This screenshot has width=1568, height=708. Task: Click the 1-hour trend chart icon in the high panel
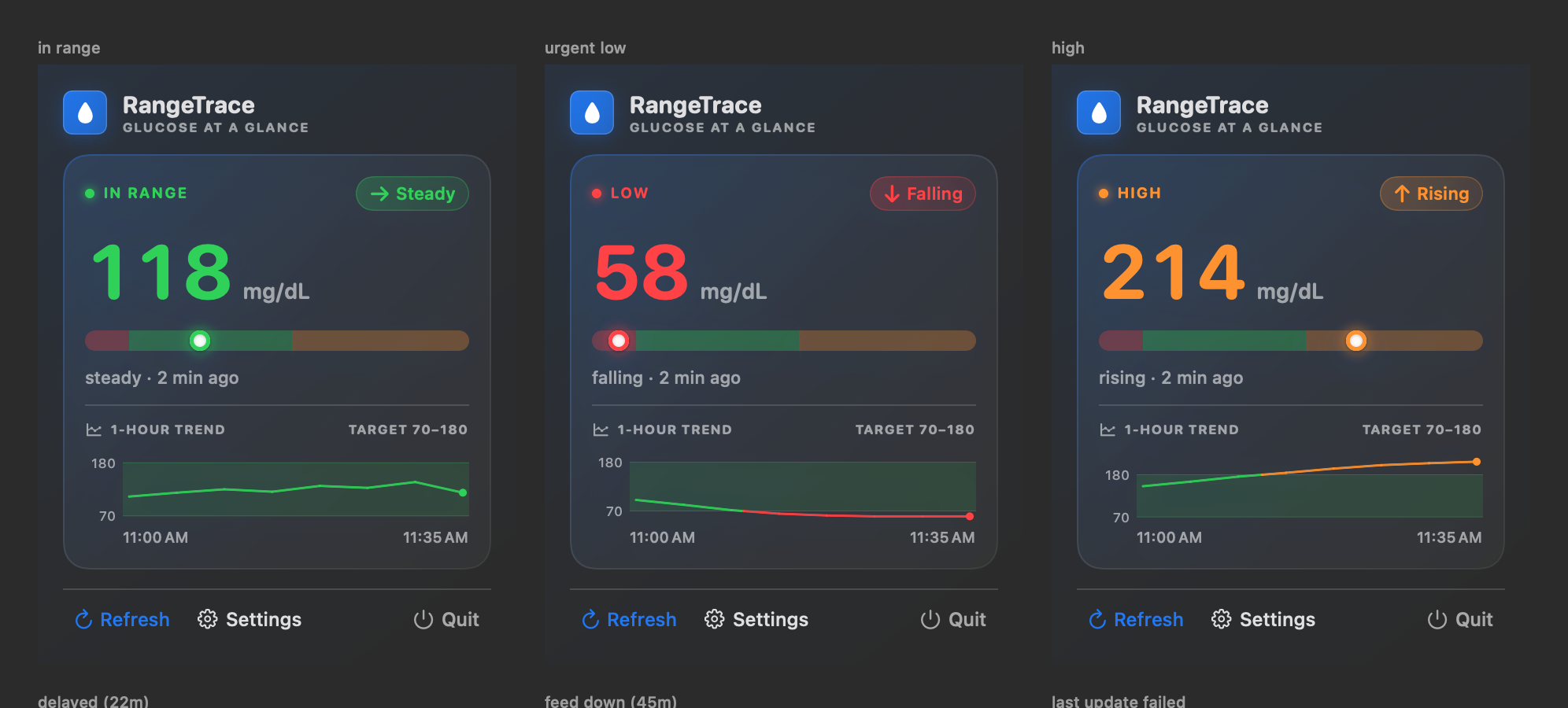[x=1108, y=430]
